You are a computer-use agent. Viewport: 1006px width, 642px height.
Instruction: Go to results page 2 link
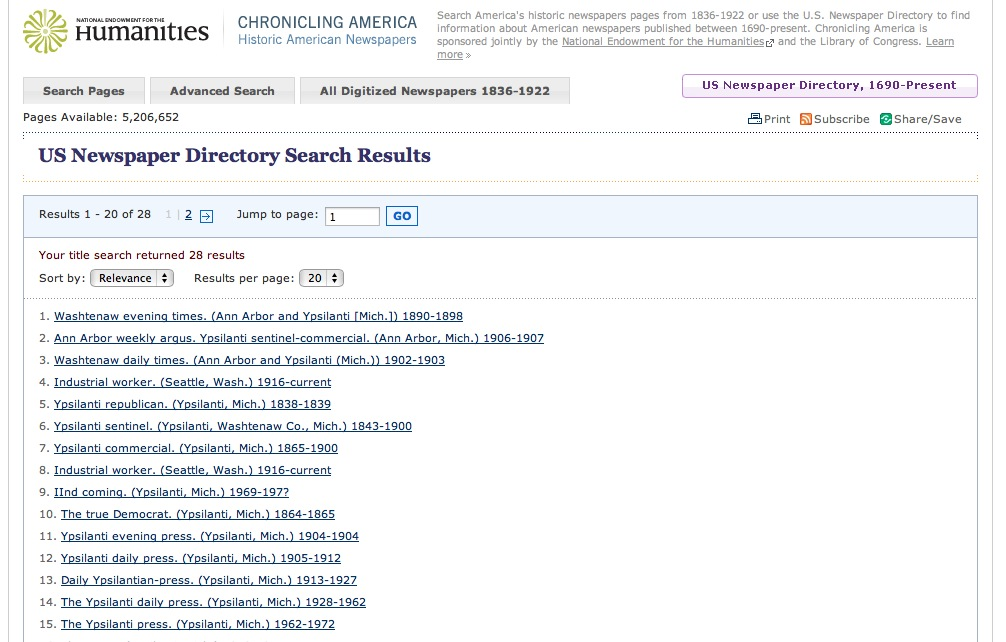point(188,214)
